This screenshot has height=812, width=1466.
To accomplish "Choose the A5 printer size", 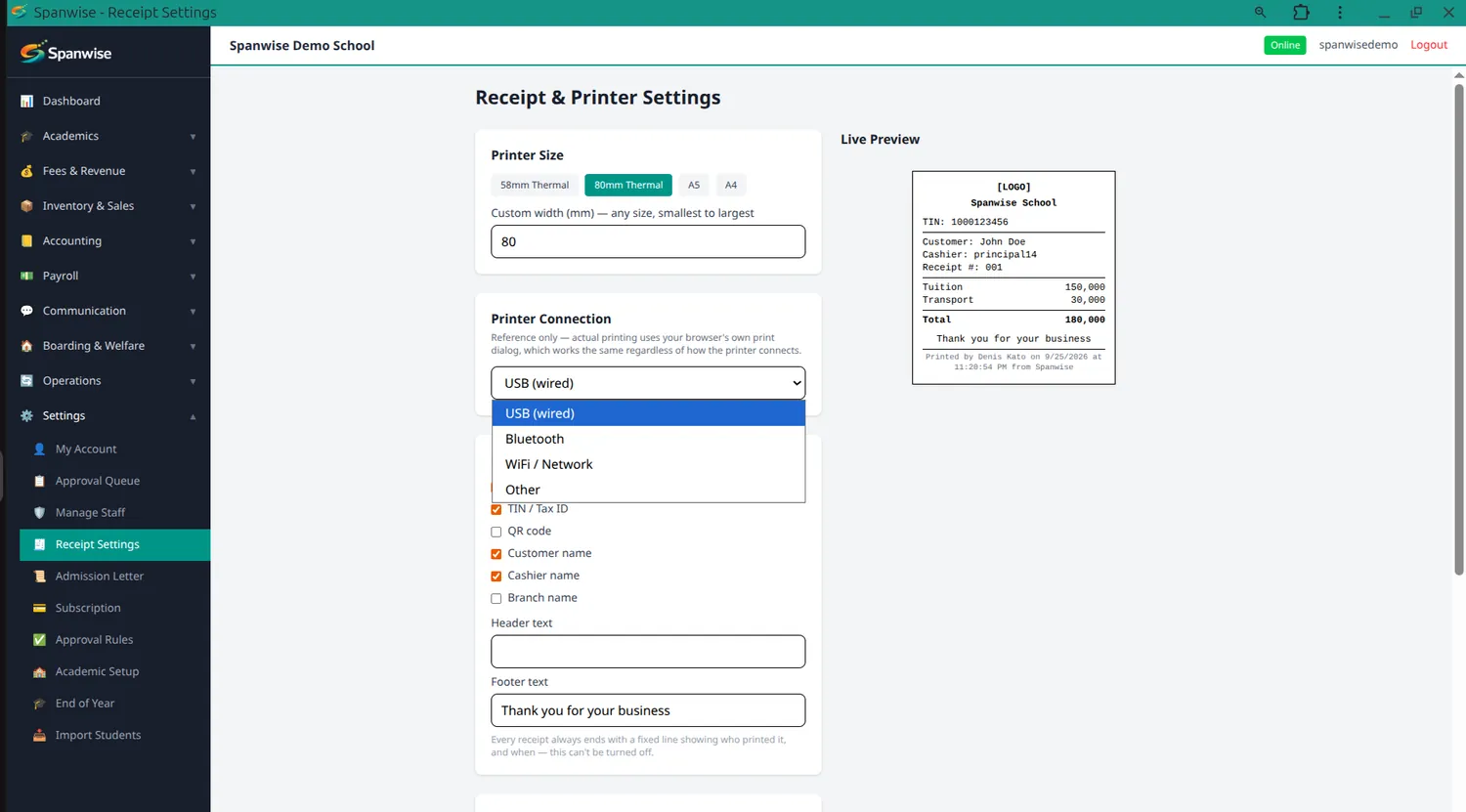I will (x=694, y=185).
